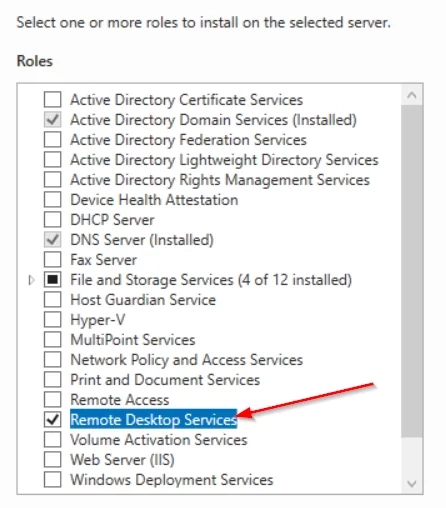Viewport: 446px width, 508px height.
Task: Enable the Remote Access checkbox
Action: tap(52, 400)
